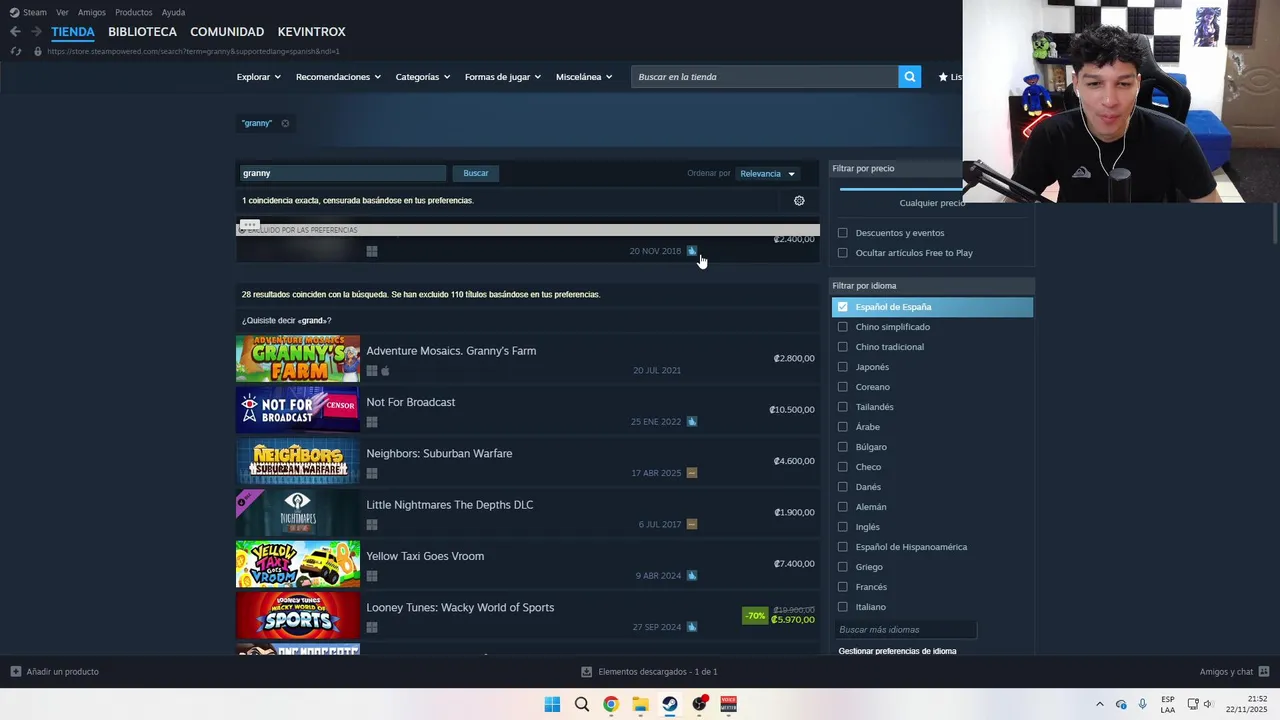Check Alemán language filter

842,507
